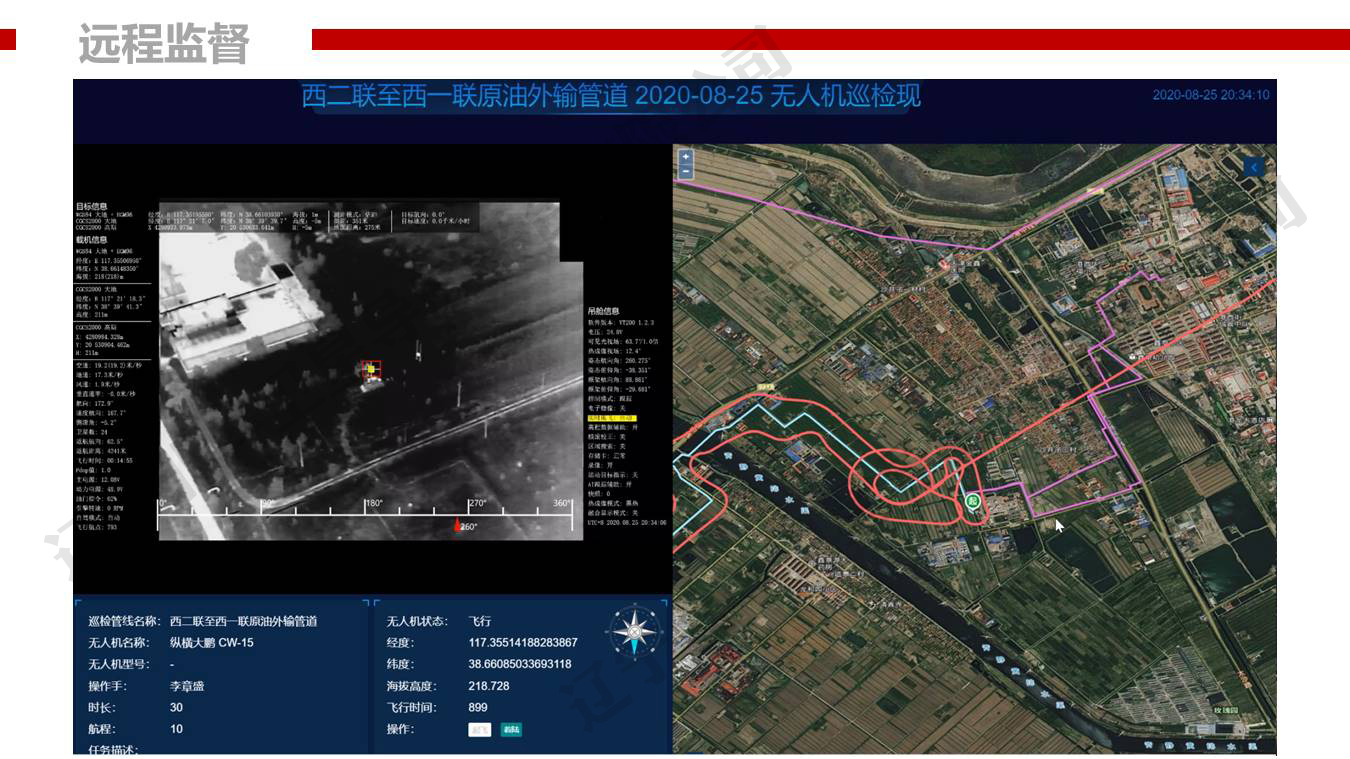Expand the side panel using blue chevron arrow
The image size is (1350, 759).
pos(1254,168)
